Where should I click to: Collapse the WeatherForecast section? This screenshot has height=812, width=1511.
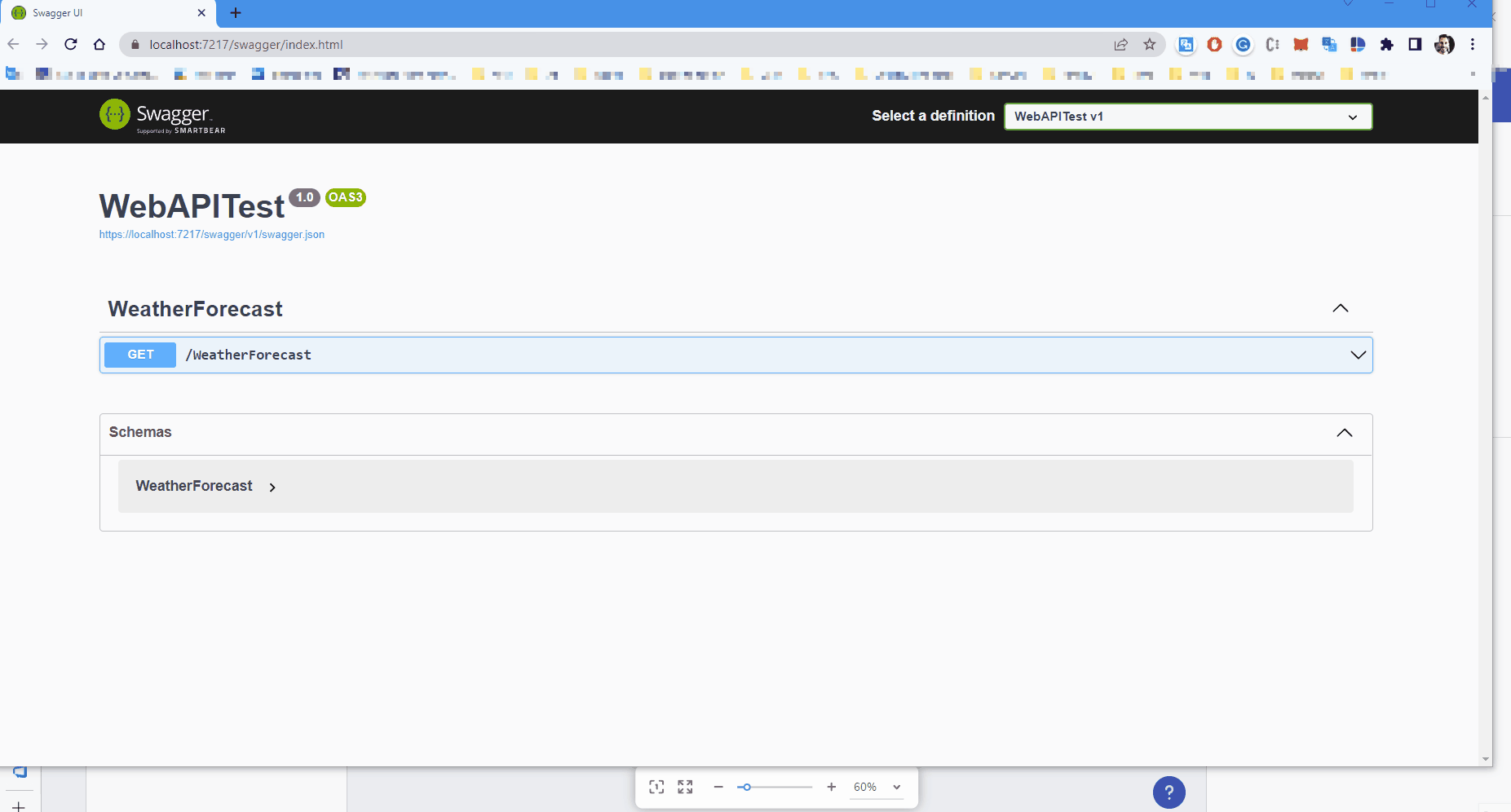coord(1340,308)
